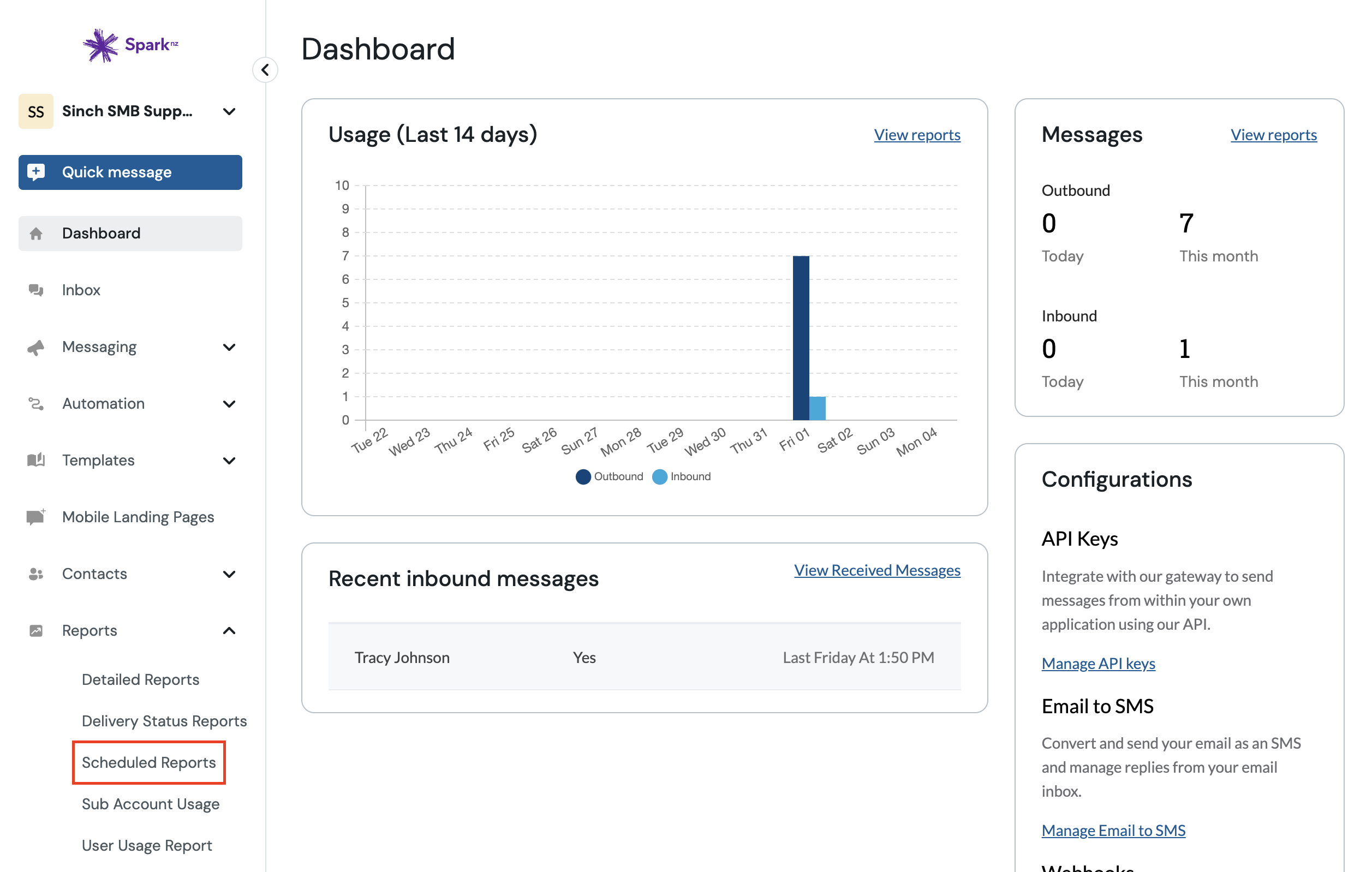Select Delivery Status Reports
1372x872 pixels.
(164, 720)
